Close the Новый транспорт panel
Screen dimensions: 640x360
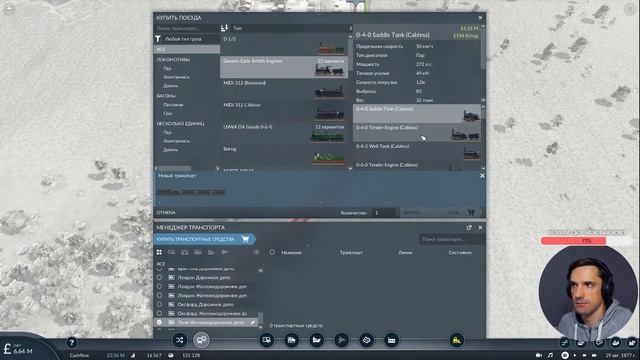482,176
